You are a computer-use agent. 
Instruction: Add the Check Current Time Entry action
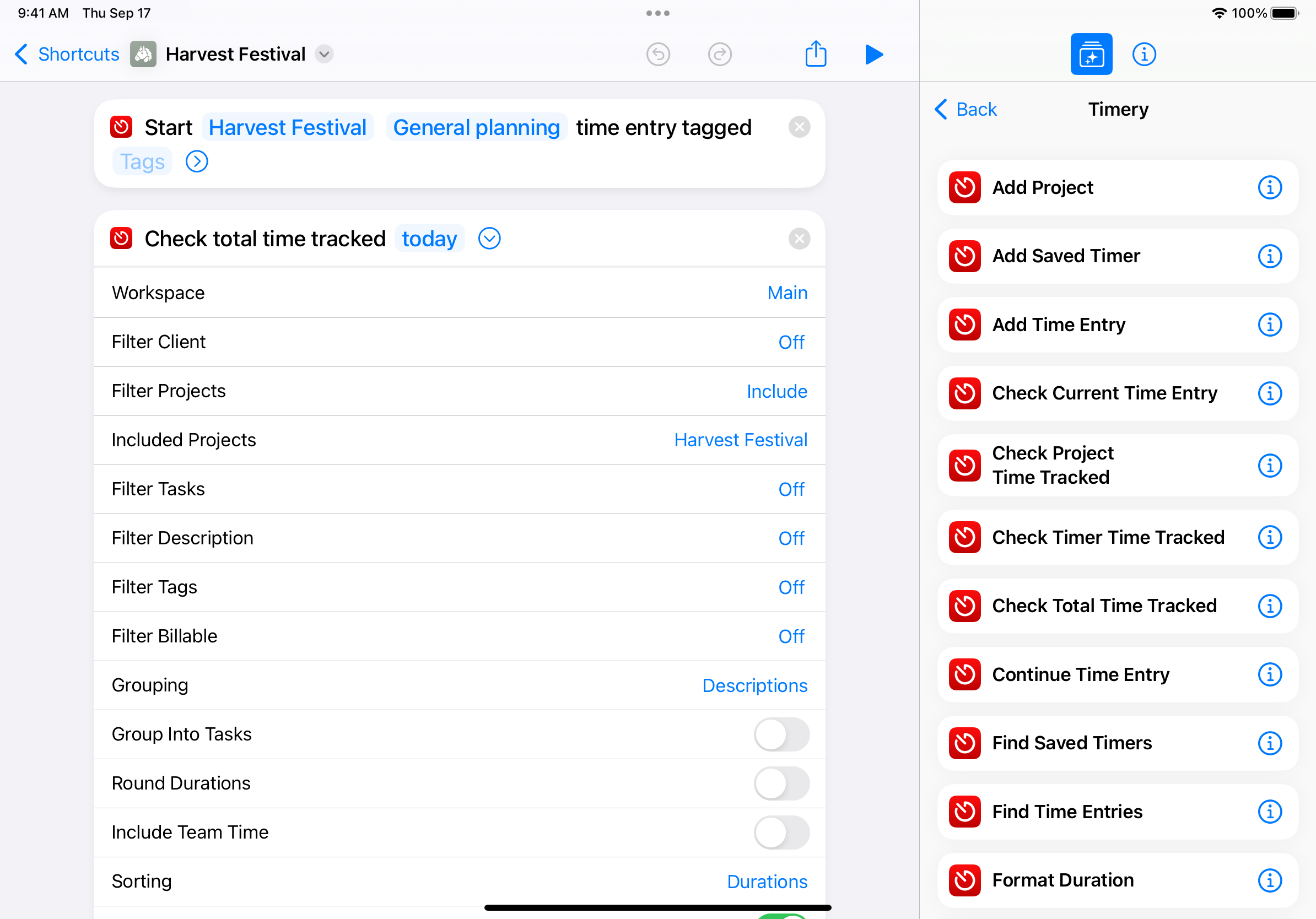click(x=1118, y=393)
